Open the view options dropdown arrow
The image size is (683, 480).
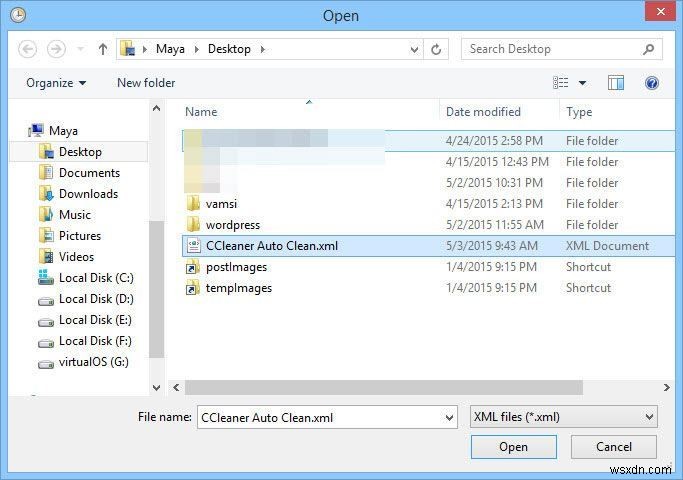pos(582,83)
